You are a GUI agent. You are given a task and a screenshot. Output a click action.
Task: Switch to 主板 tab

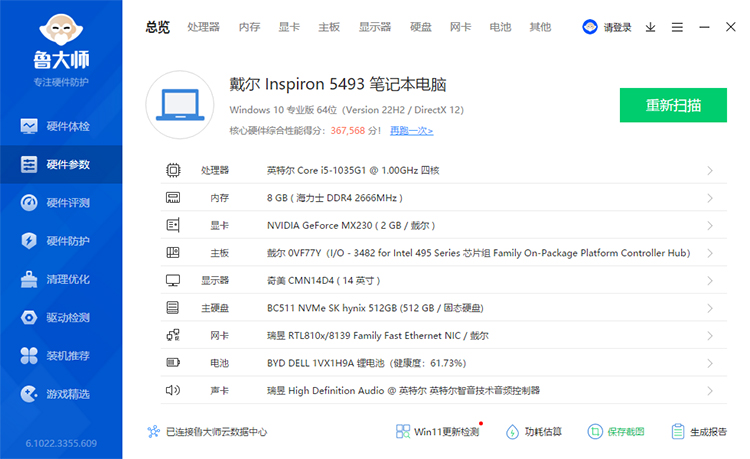pos(329,27)
